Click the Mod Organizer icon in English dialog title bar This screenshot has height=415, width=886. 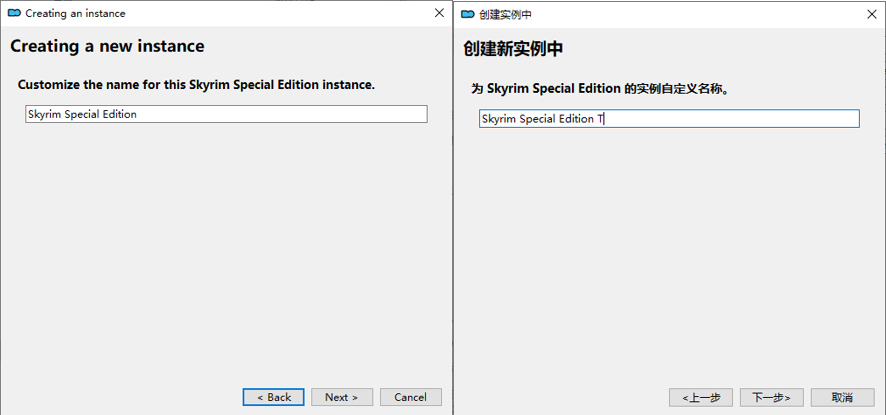coord(14,13)
